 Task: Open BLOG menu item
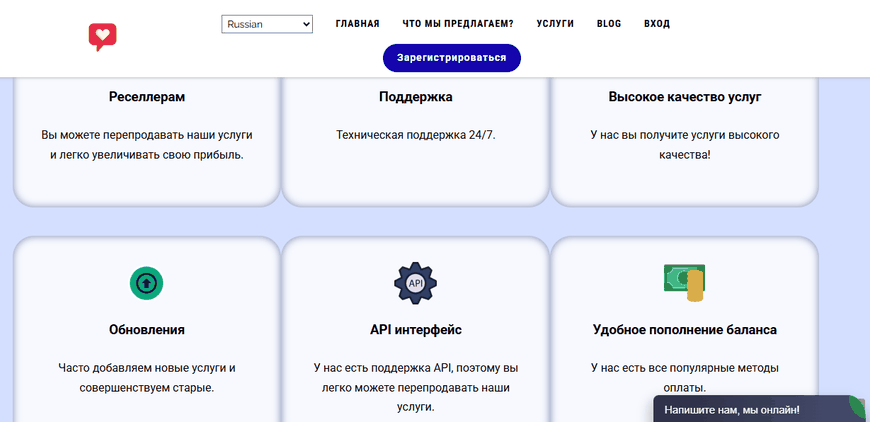(x=609, y=24)
